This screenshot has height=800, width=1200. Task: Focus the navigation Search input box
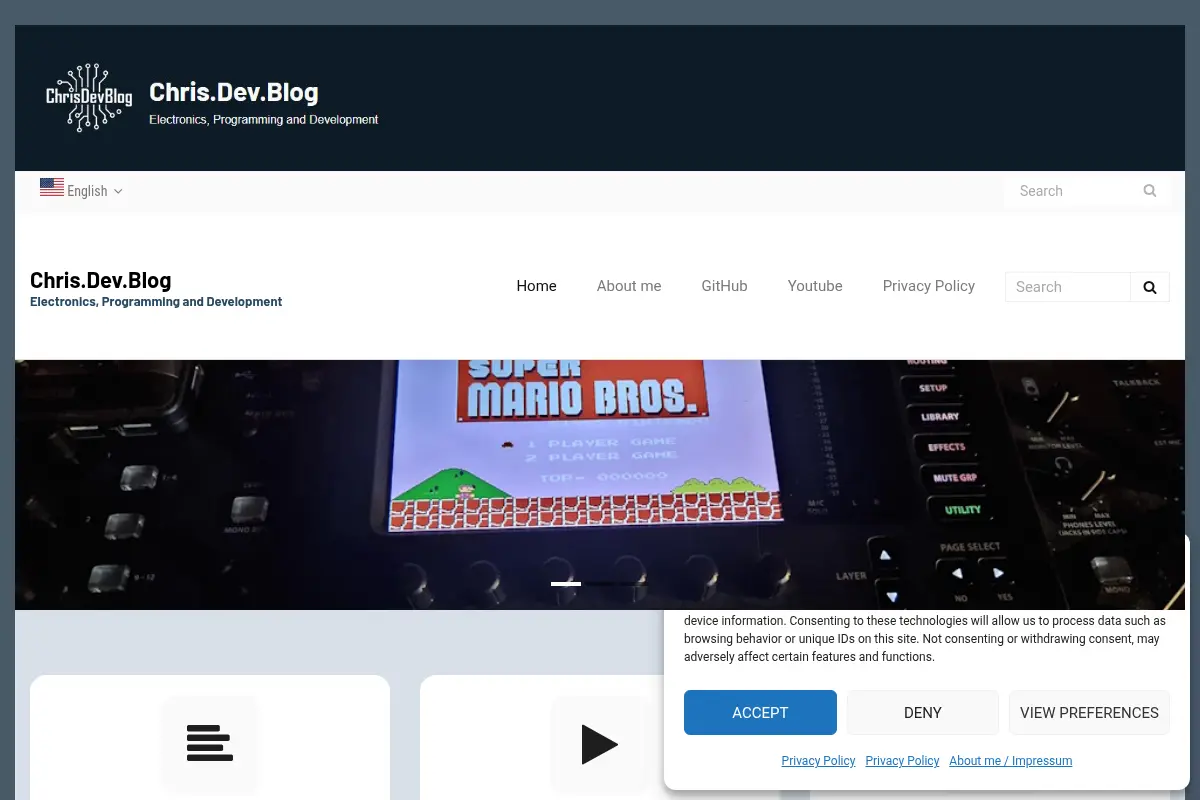point(1068,287)
